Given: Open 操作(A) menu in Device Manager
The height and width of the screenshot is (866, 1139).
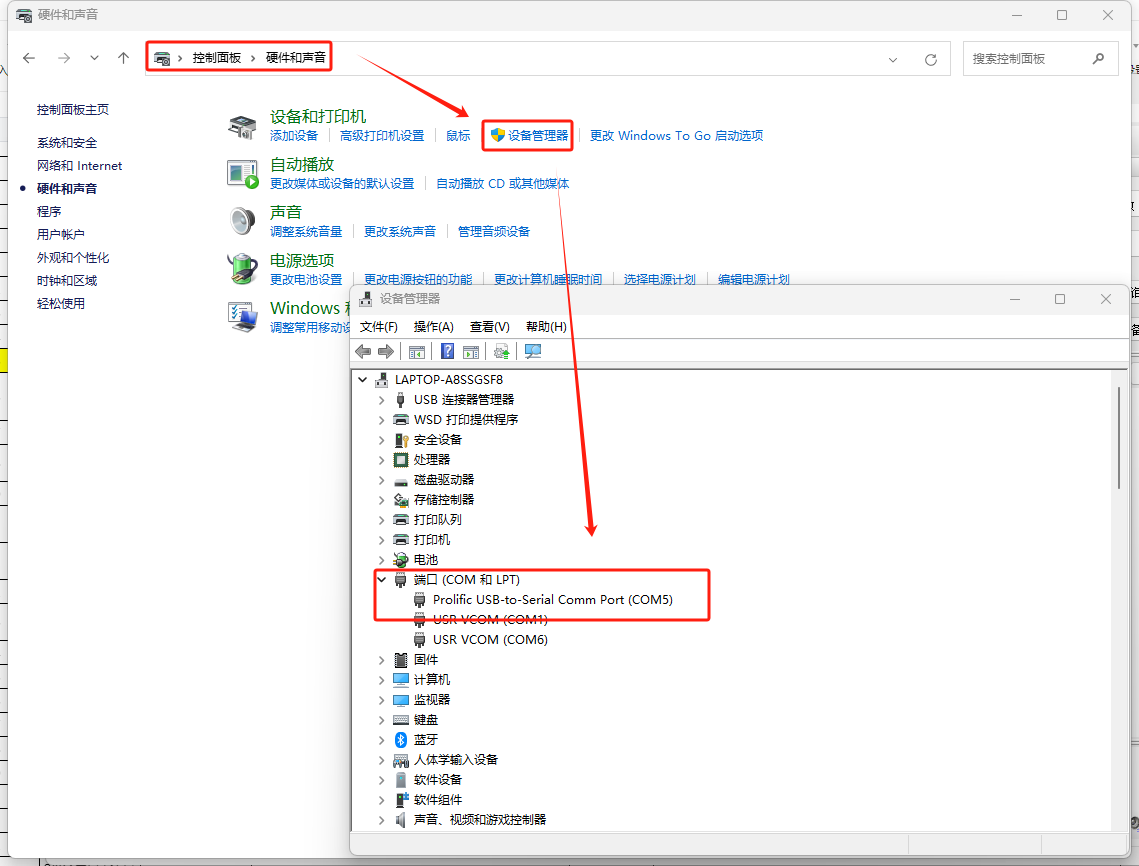Looking at the screenshot, I should tap(434, 327).
